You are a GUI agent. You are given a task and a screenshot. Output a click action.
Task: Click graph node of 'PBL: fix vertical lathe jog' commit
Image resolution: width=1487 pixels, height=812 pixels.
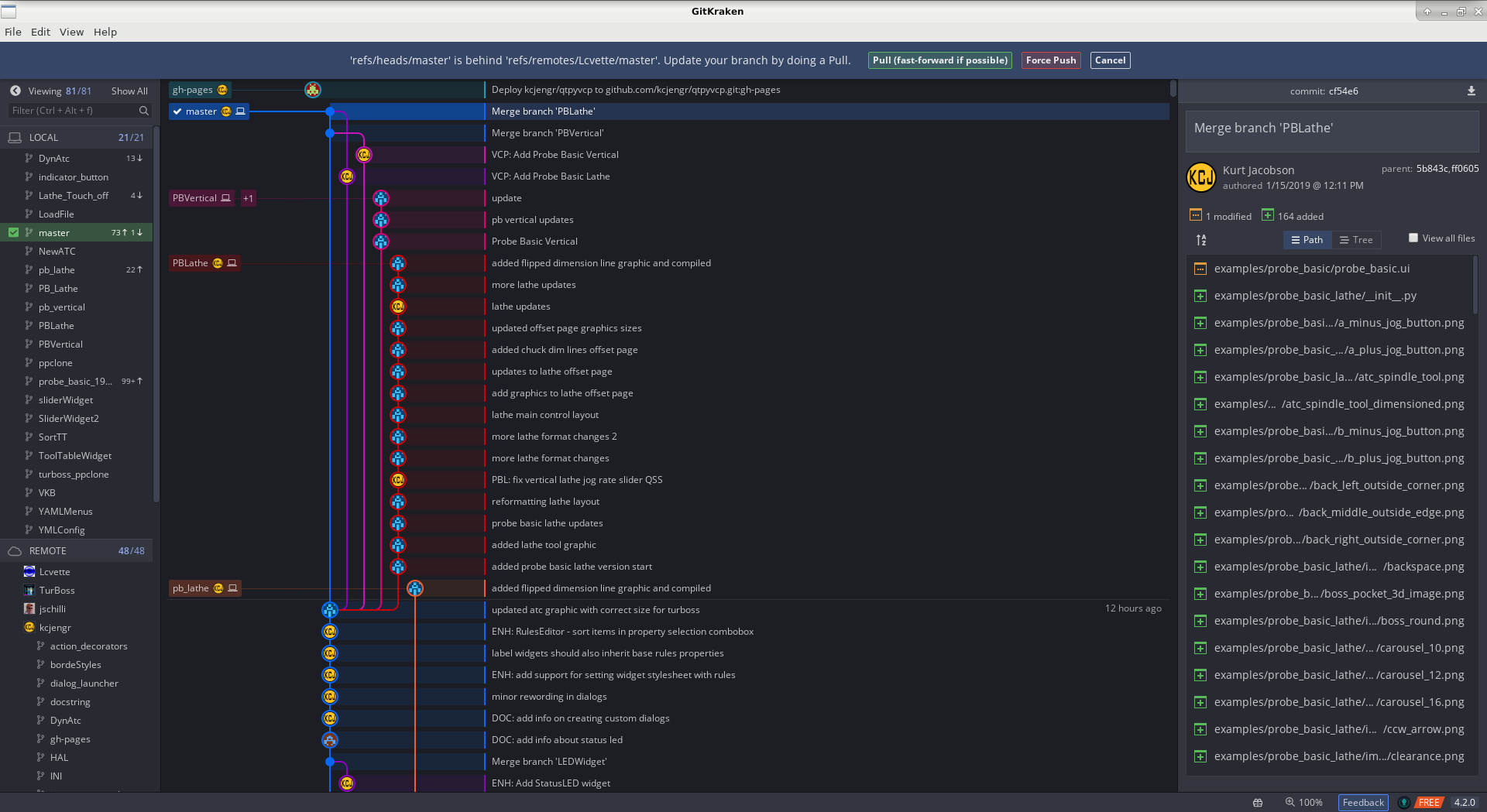tap(398, 480)
